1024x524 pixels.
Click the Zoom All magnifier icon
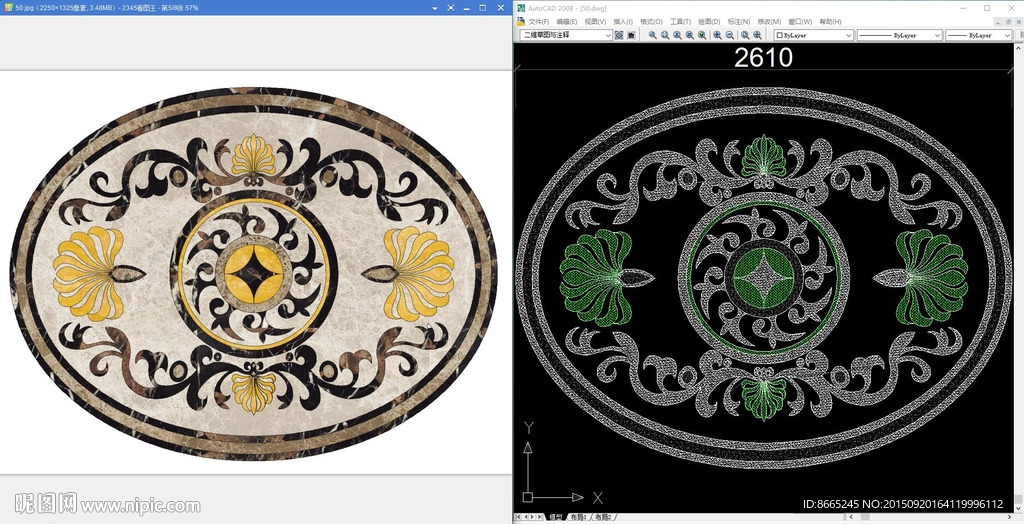[744, 35]
